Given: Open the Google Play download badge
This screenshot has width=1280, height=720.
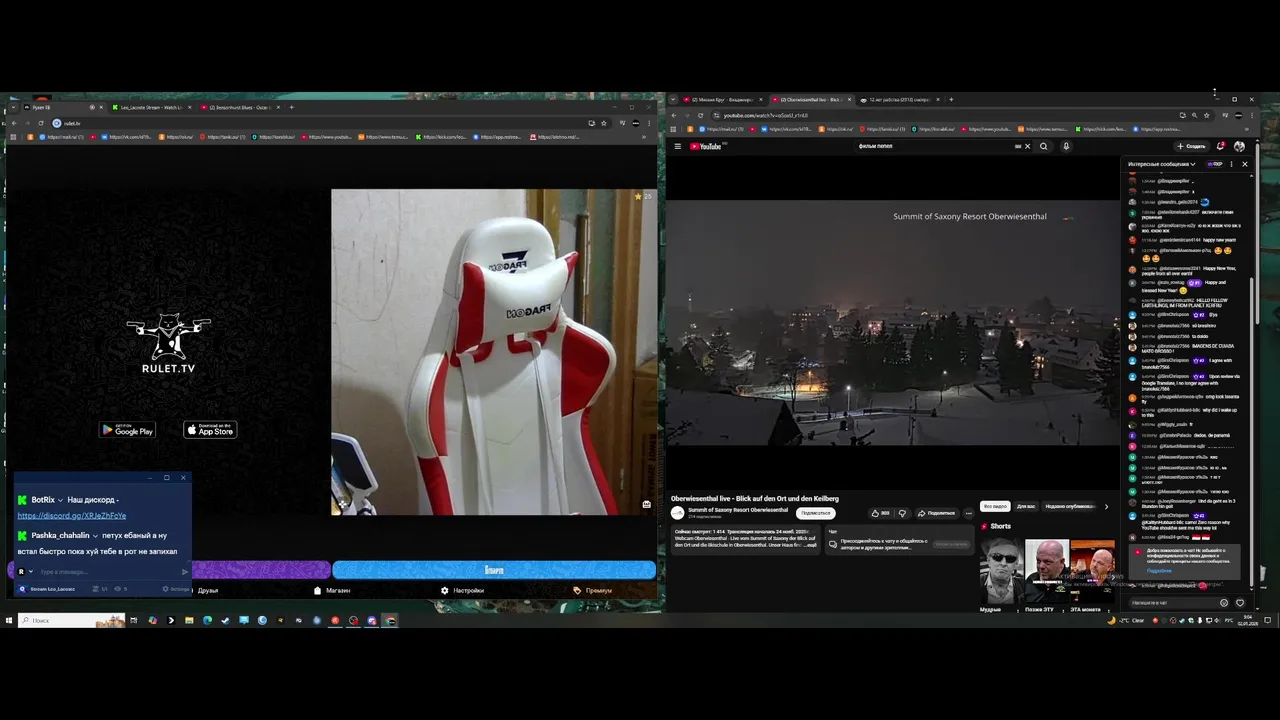Looking at the screenshot, I should [127, 430].
